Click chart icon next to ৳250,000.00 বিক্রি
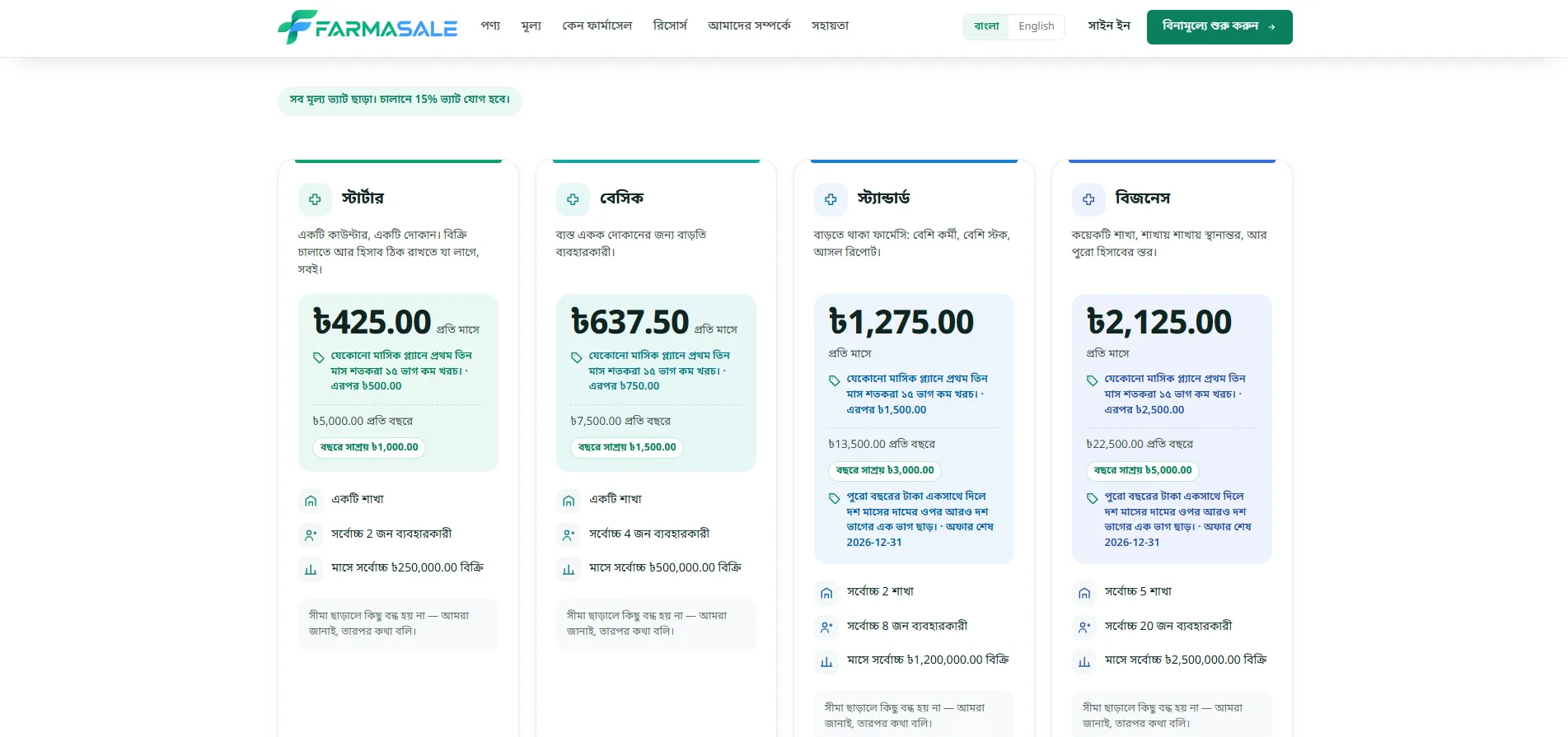 [x=311, y=569]
